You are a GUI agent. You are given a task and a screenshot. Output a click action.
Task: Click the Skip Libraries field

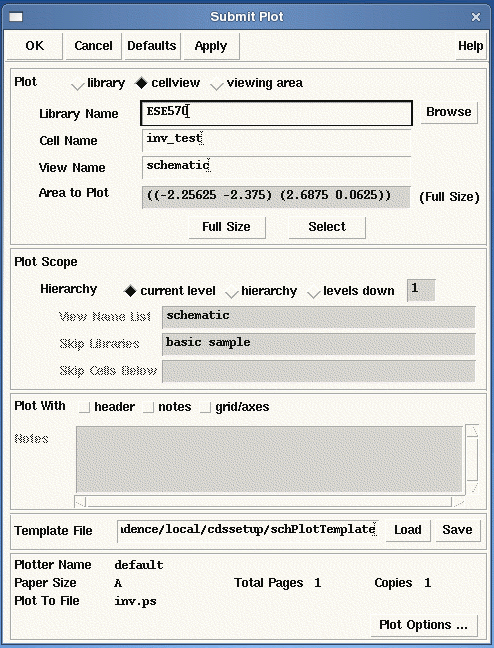(318, 344)
